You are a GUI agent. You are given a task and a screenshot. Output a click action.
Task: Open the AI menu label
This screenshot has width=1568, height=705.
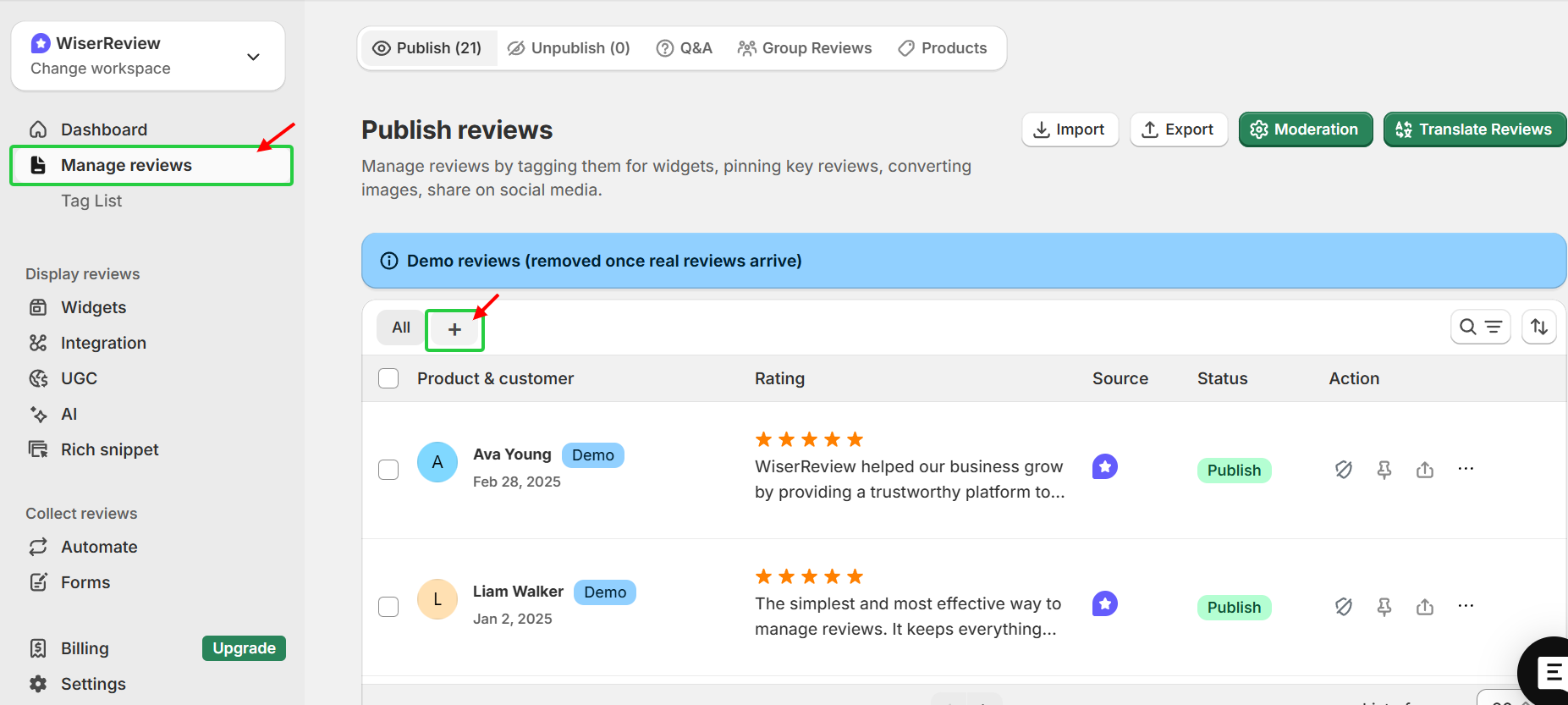click(x=69, y=414)
